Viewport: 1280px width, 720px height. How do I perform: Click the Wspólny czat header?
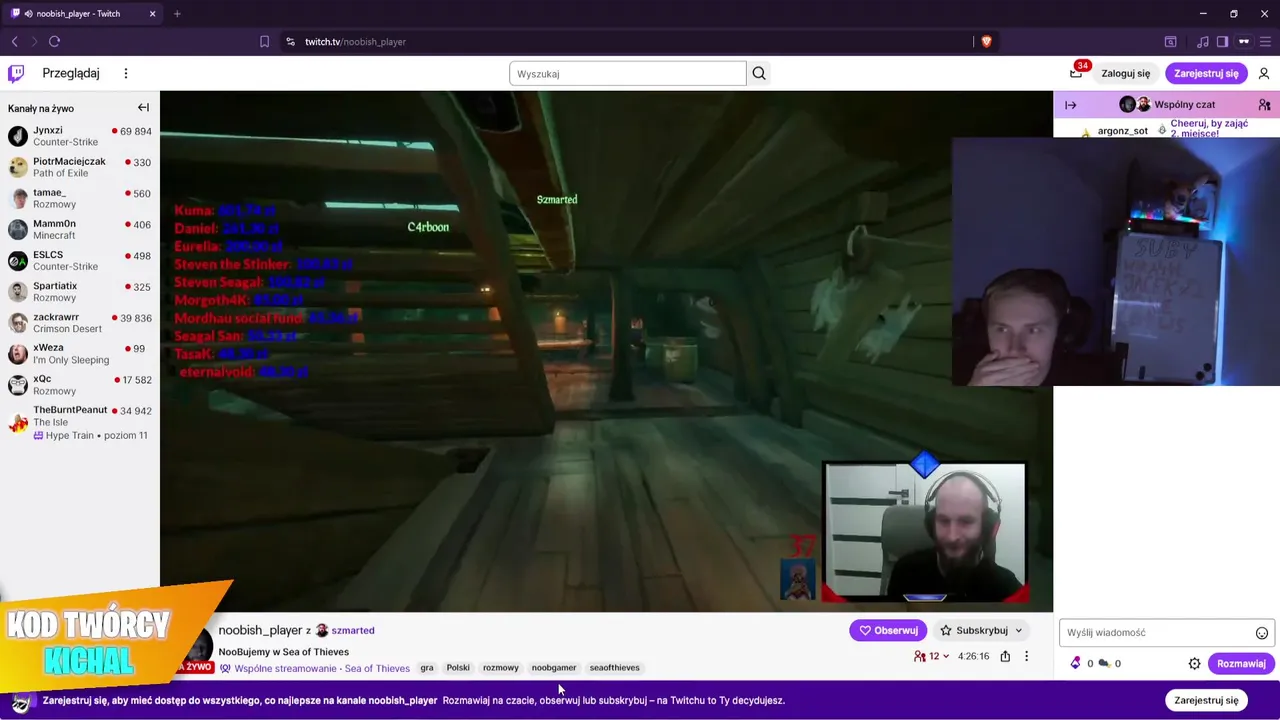(1184, 105)
